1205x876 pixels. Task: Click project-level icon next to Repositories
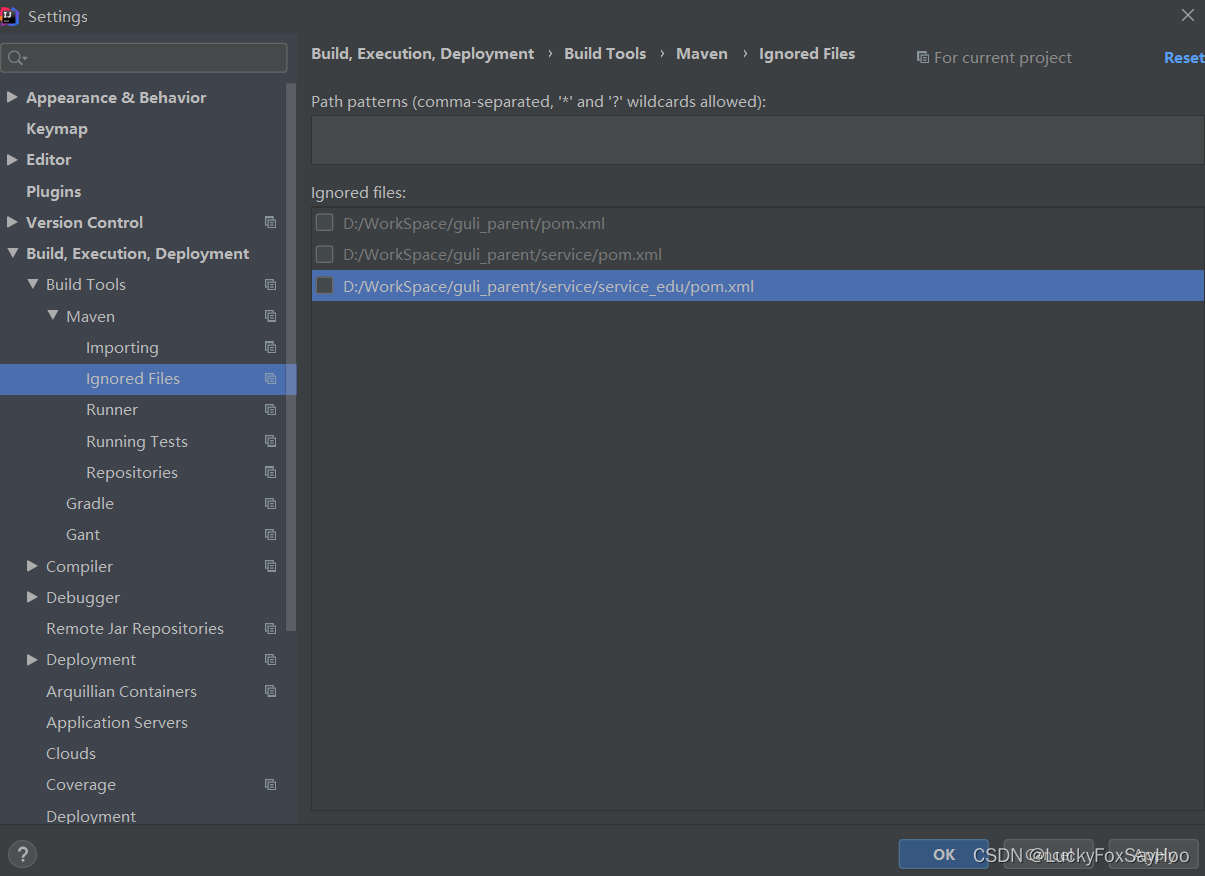270,472
